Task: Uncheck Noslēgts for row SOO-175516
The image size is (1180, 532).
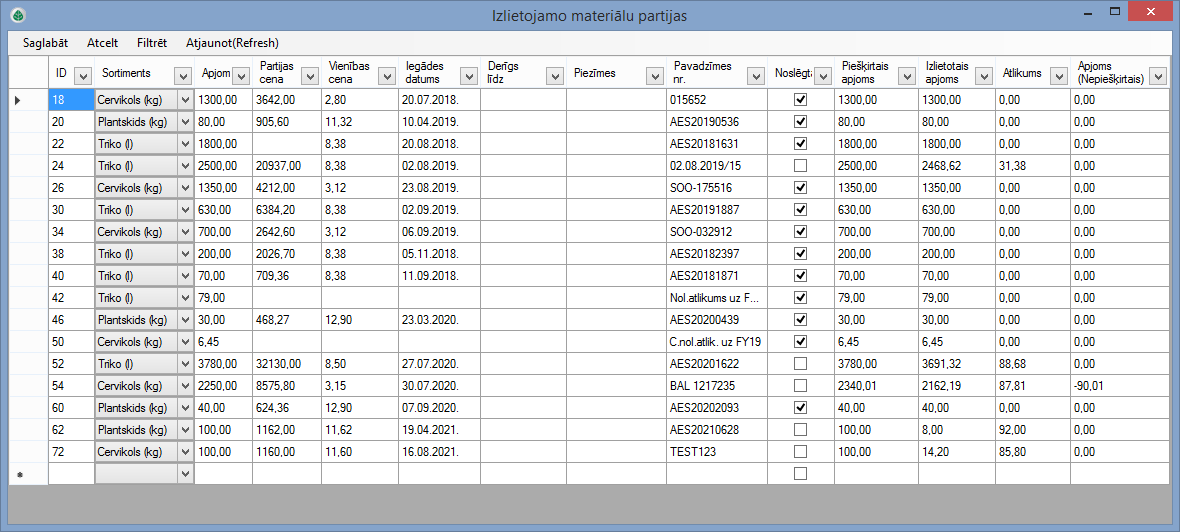Action: point(801,187)
